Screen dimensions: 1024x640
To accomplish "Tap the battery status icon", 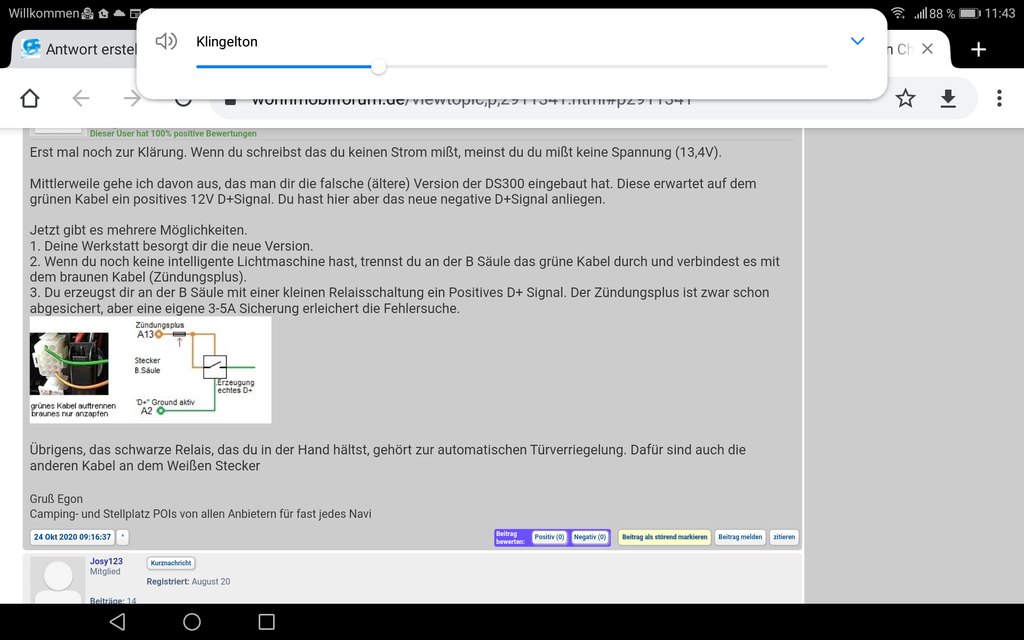I will (970, 13).
